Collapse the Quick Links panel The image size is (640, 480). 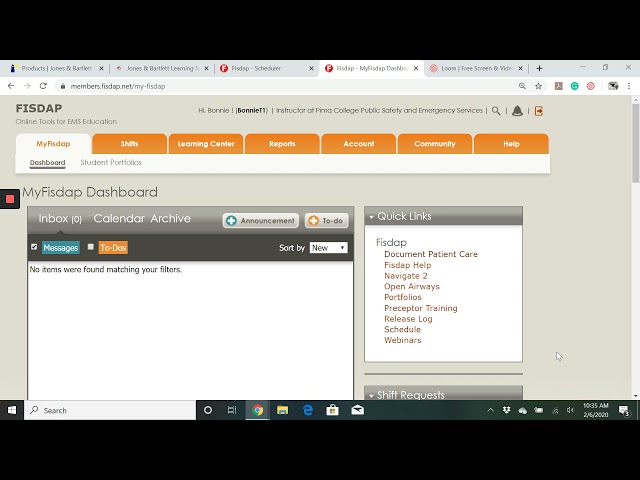pos(371,217)
